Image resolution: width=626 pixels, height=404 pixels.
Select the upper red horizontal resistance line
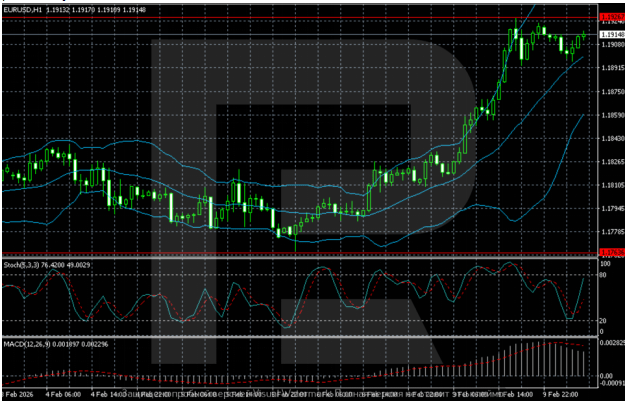[x=300, y=18]
